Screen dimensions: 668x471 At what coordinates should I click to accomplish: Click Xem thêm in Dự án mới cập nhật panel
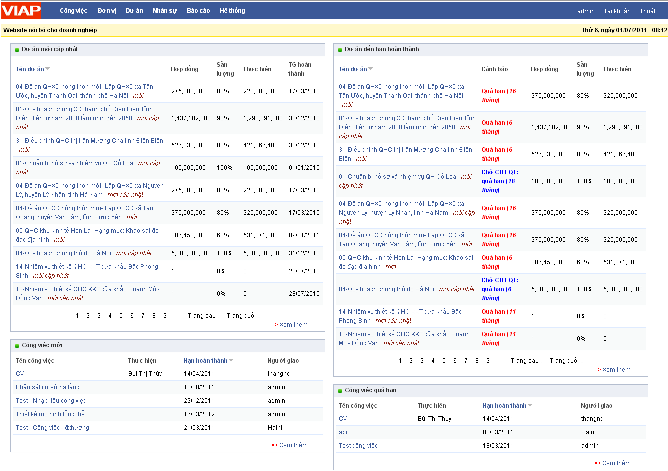[291, 325]
